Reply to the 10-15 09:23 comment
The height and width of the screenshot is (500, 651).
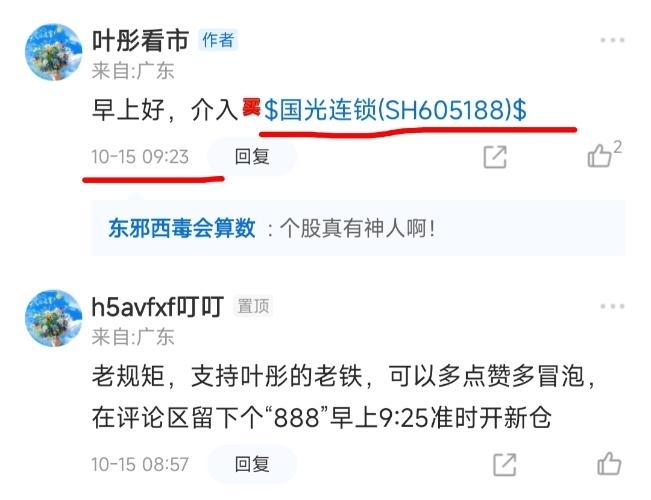pyautogui.click(x=252, y=157)
